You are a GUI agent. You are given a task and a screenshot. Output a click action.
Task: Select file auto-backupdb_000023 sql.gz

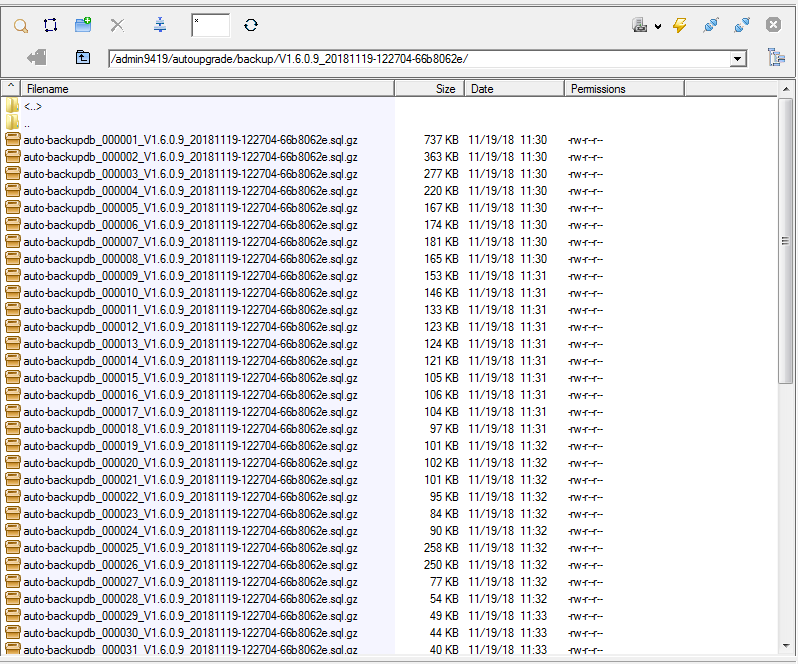[x=190, y=514]
